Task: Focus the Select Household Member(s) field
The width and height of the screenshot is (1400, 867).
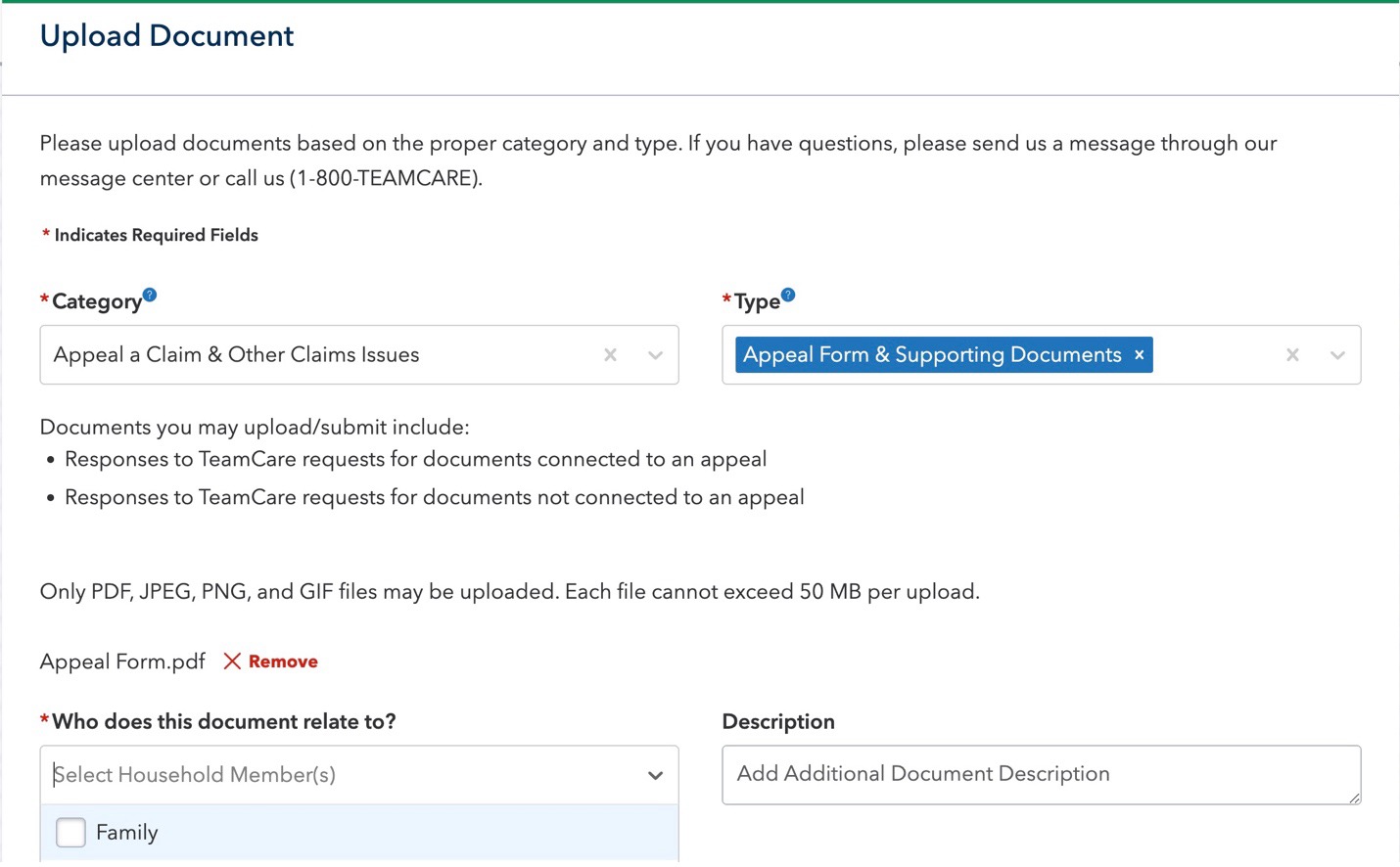Action: [294, 775]
